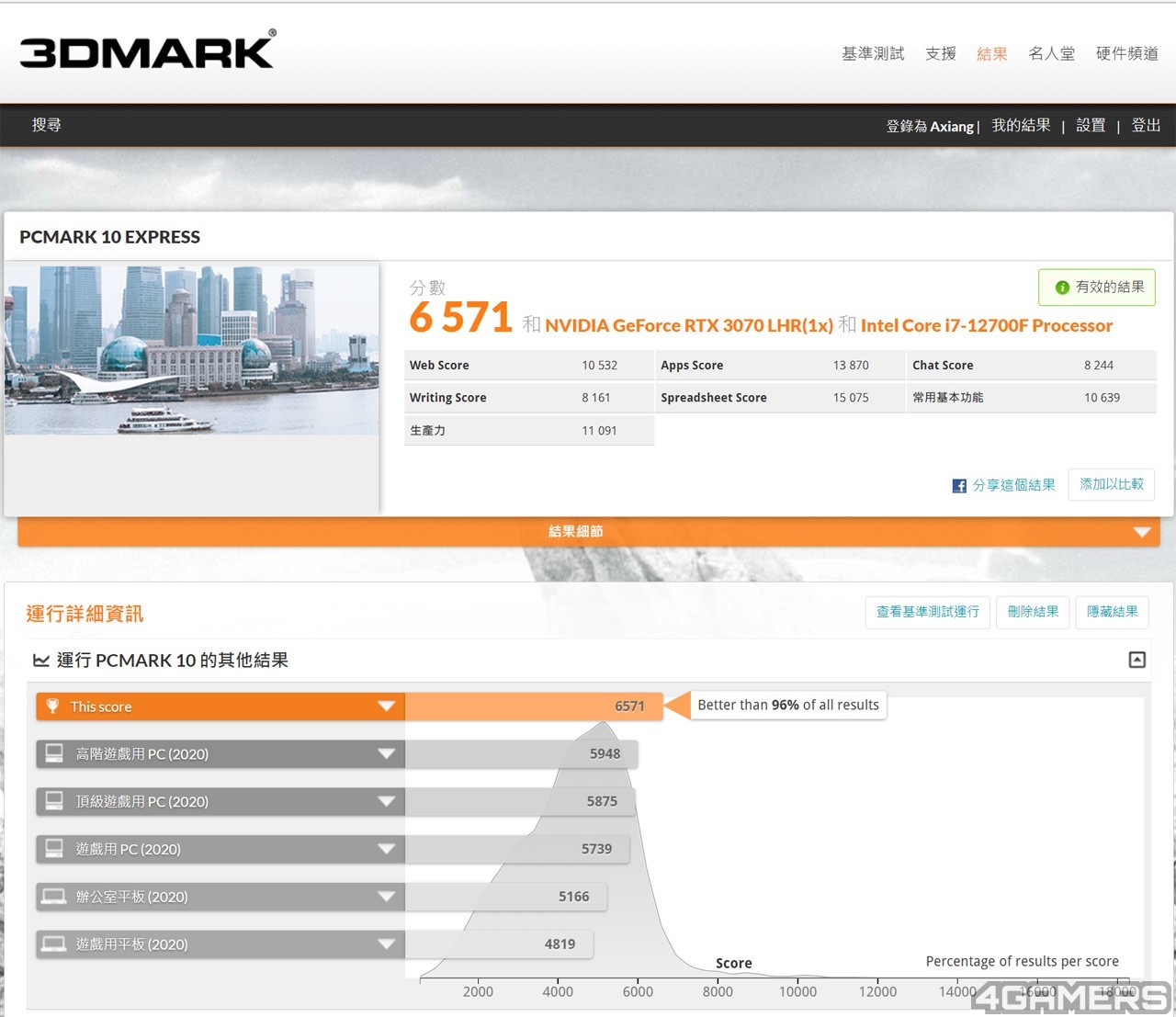Click the laptop icon for 辦公室平板 (2020)

pos(54,897)
